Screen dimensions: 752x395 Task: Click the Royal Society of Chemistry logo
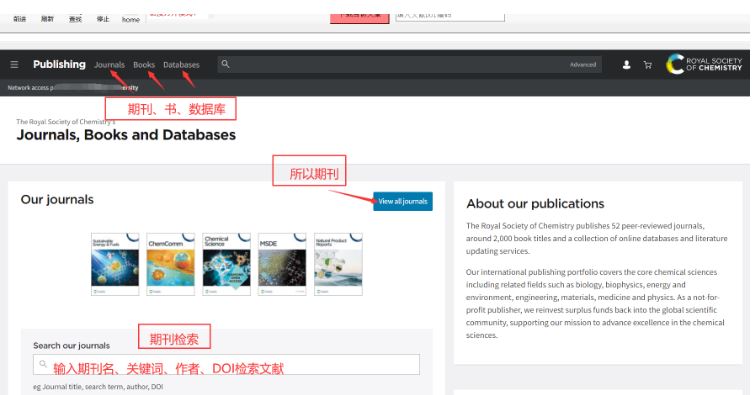click(x=704, y=64)
